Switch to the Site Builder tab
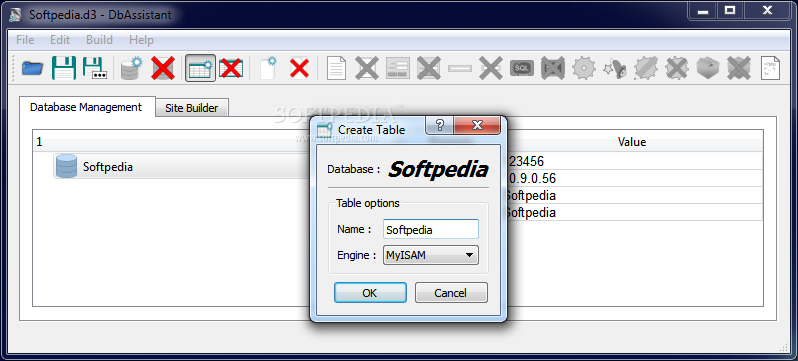This screenshot has width=798, height=361. [x=191, y=107]
